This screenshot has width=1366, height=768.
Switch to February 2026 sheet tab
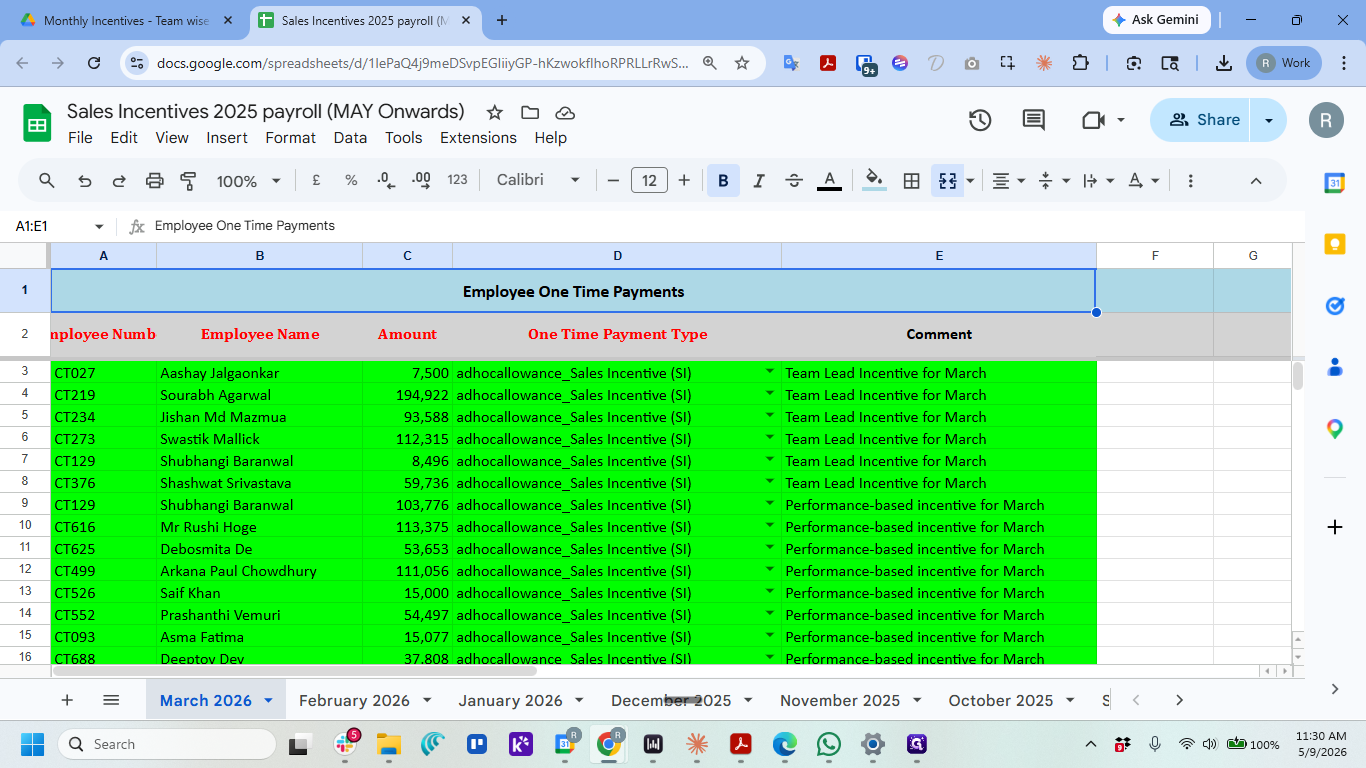354,700
